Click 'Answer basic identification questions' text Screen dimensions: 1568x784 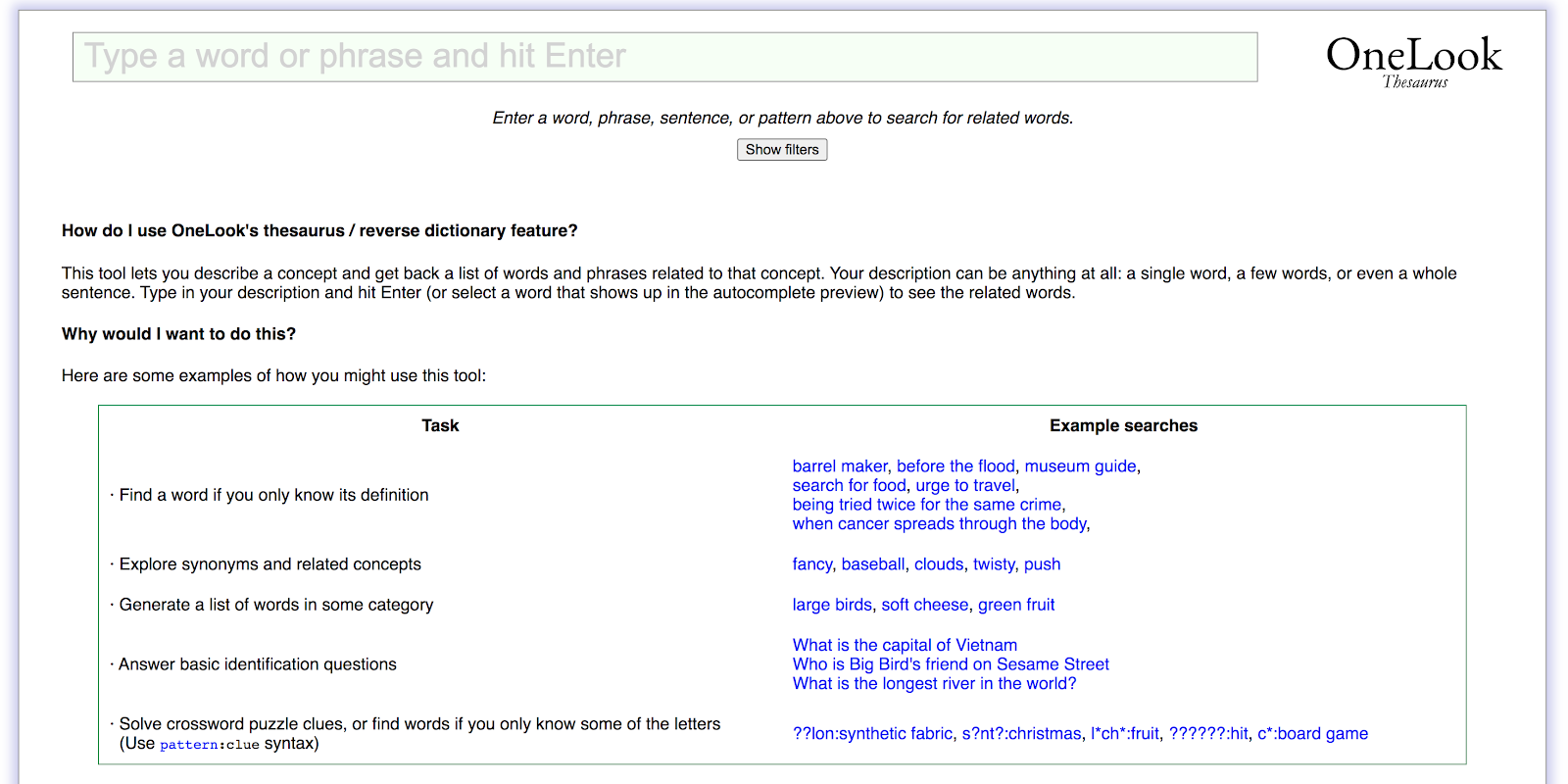click(258, 664)
